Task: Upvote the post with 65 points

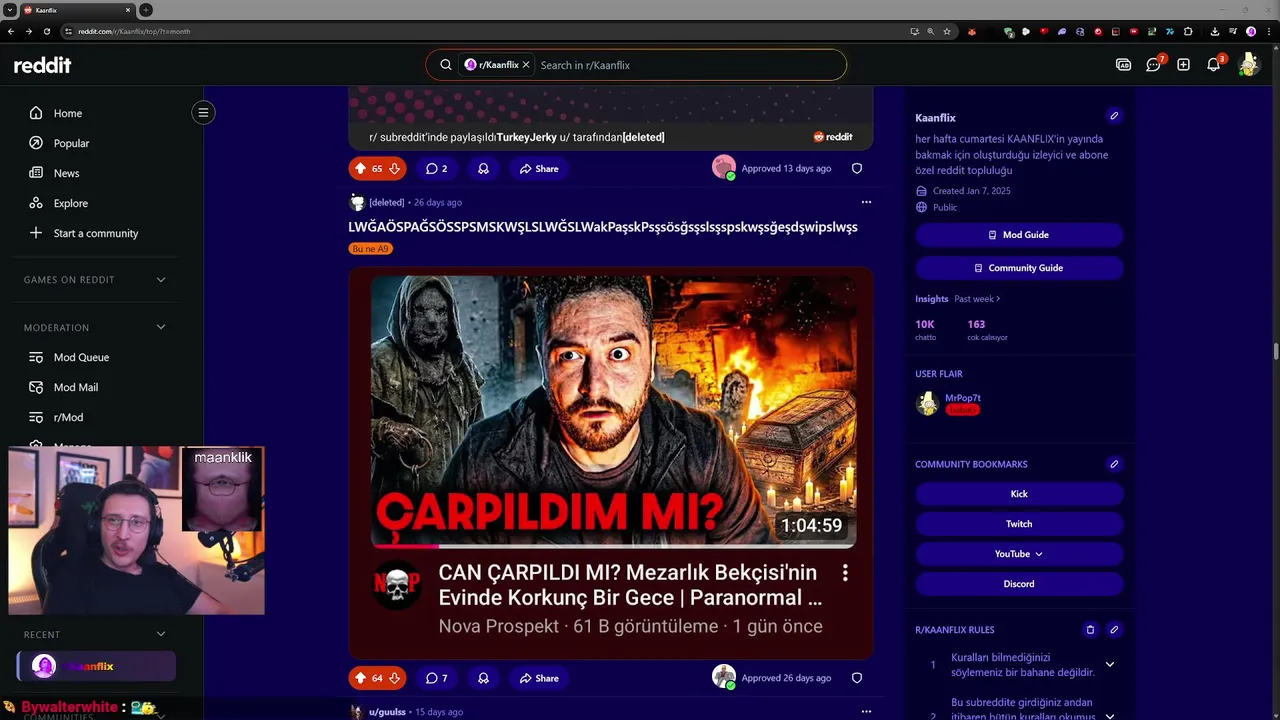Action: (360, 169)
